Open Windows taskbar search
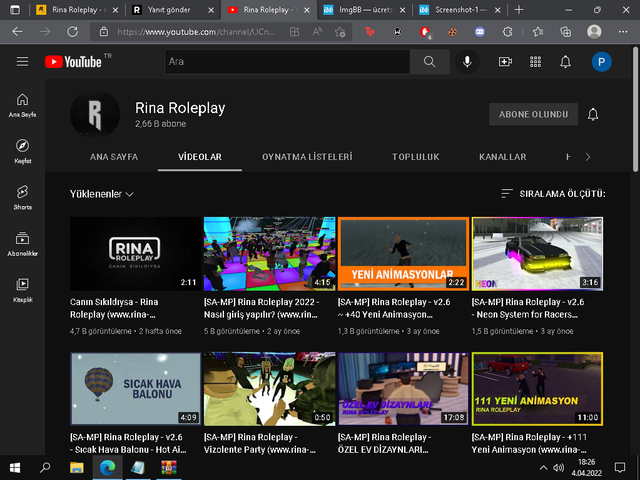This screenshot has width=640, height=480. point(45,468)
